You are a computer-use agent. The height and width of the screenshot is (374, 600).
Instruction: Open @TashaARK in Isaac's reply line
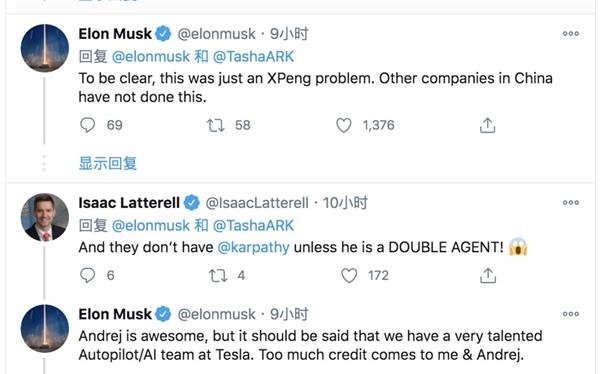coord(253,225)
